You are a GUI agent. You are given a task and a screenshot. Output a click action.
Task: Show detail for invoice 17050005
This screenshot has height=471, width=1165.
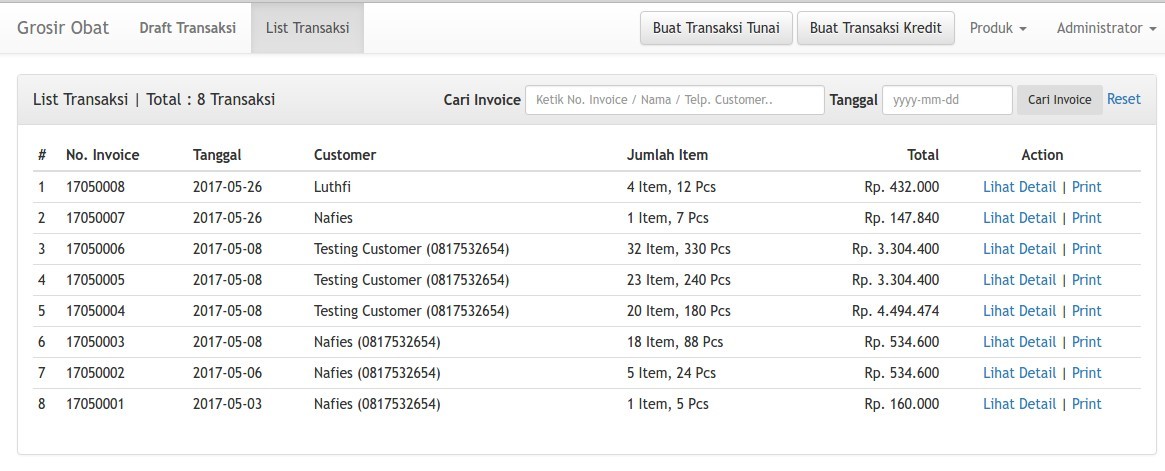pyautogui.click(x=1019, y=280)
